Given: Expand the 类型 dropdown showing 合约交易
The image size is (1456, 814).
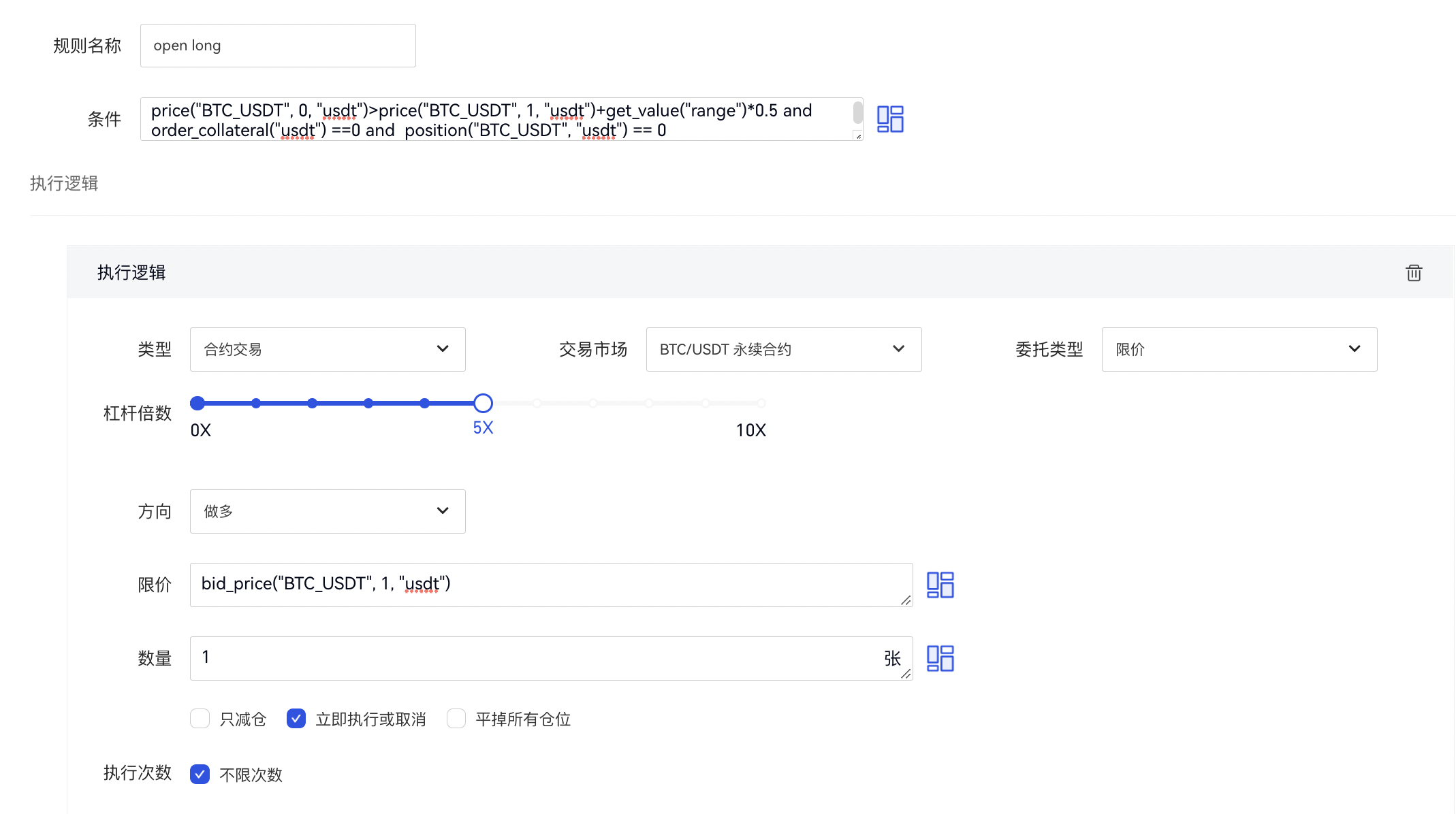Looking at the screenshot, I should pos(328,349).
